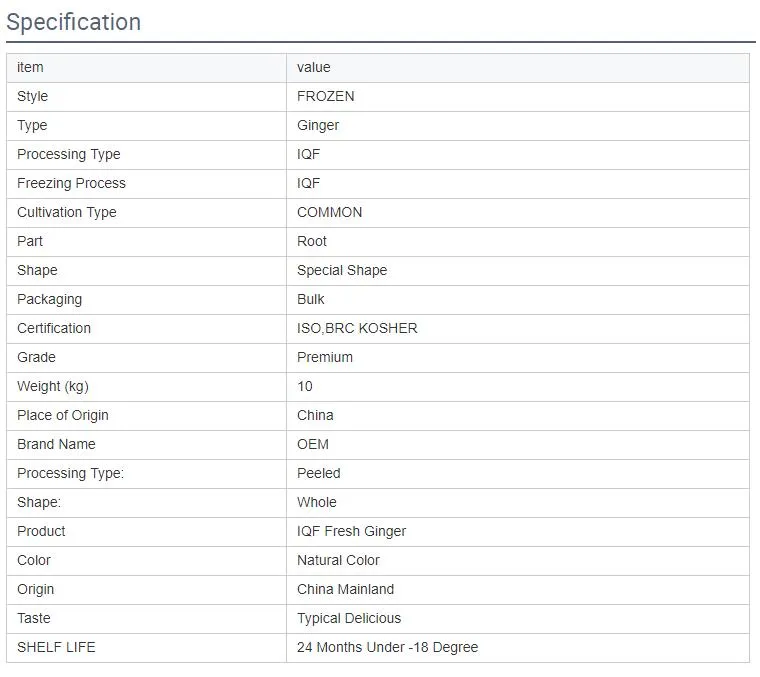Click the FROZEN style value

click(326, 96)
